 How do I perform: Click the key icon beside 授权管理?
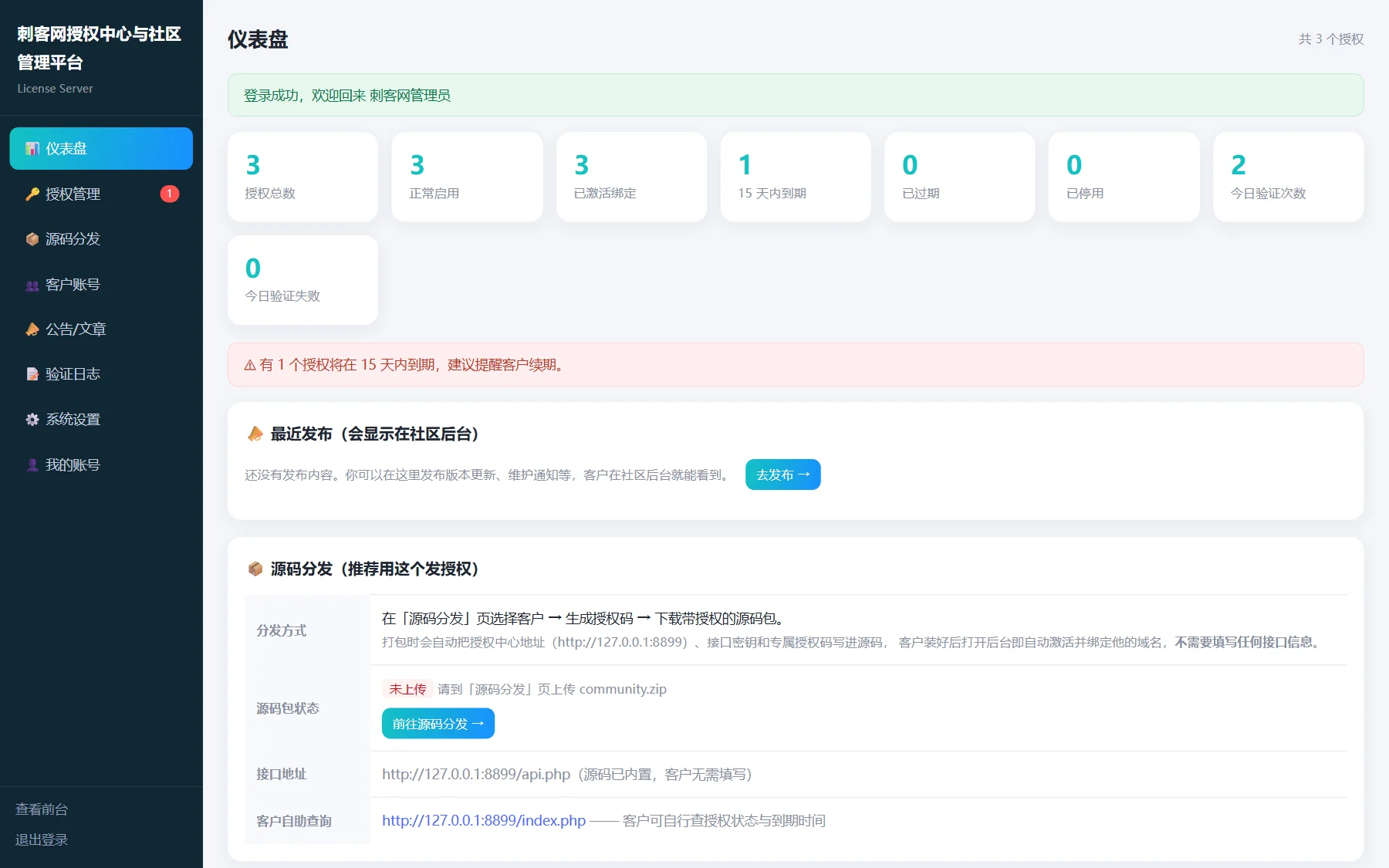[x=32, y=194]
